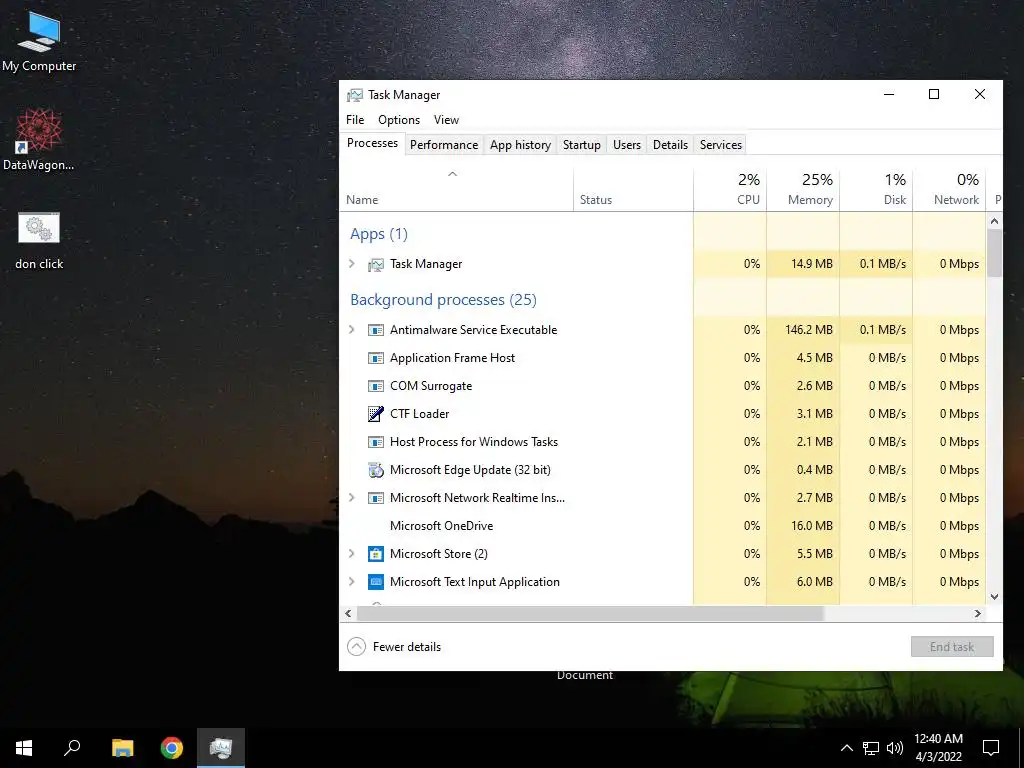Viewport: 1024px width, 768px height.
Task: Click the Microsoft Text Input Application icon
Action: pyautogui.click(x=376, y=582)
